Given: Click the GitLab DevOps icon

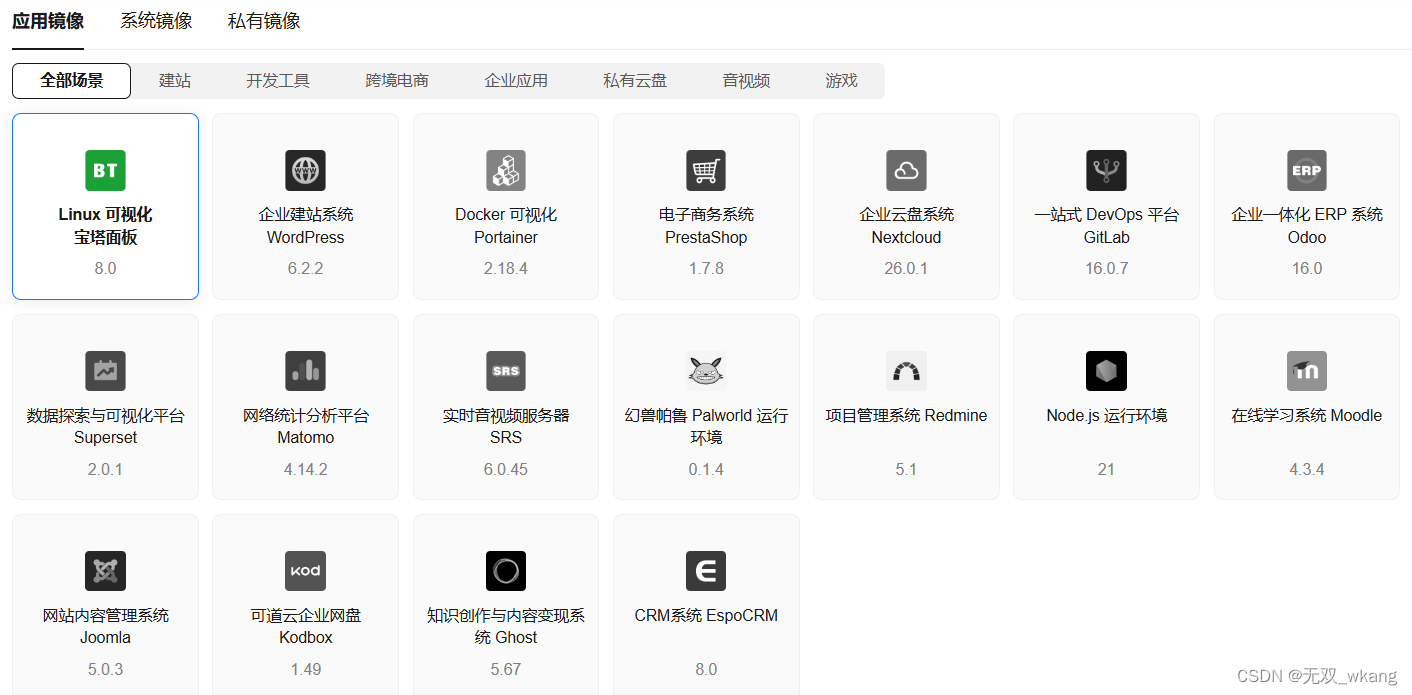Looking at the screenshot, I should (x=1106, y=171).
